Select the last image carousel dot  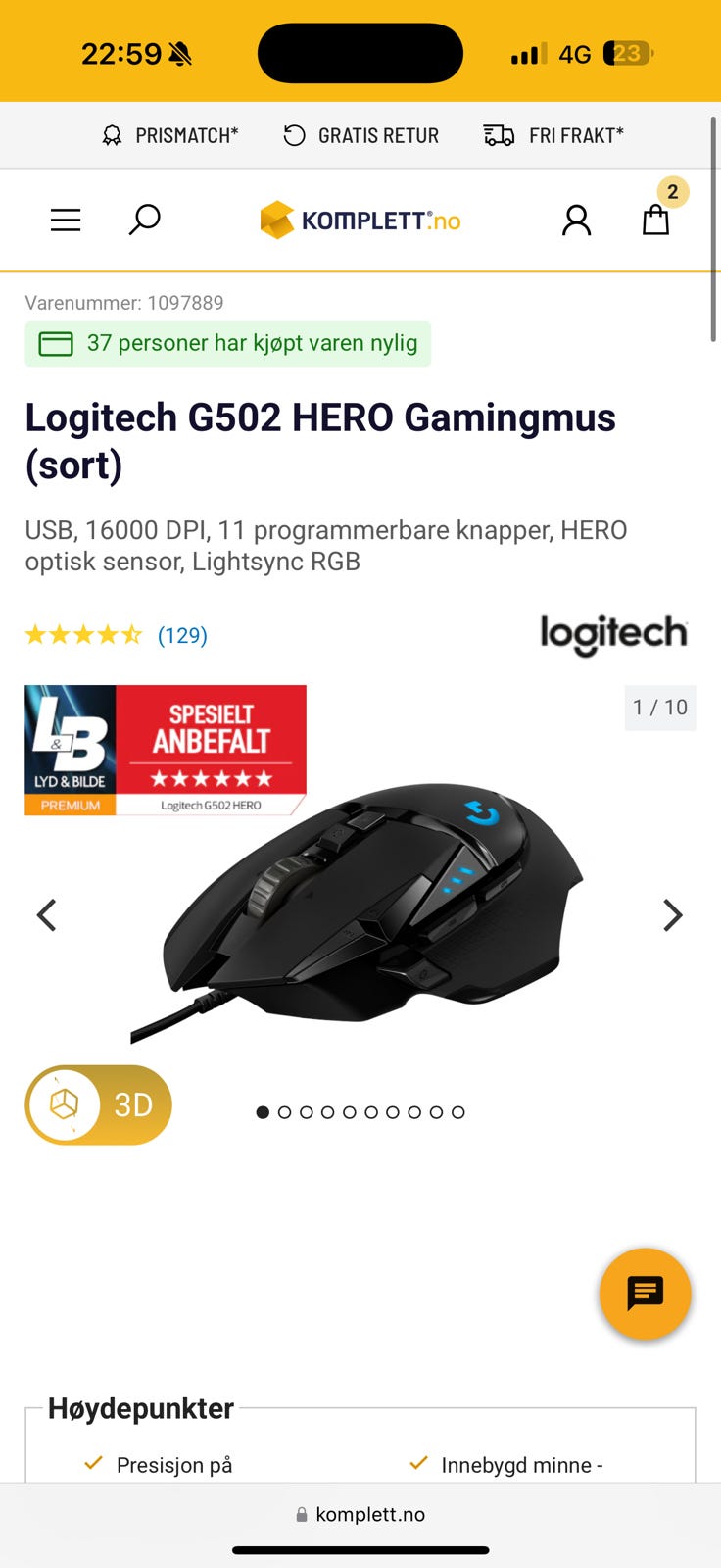pyautogui.click(x=457, y=1112)
